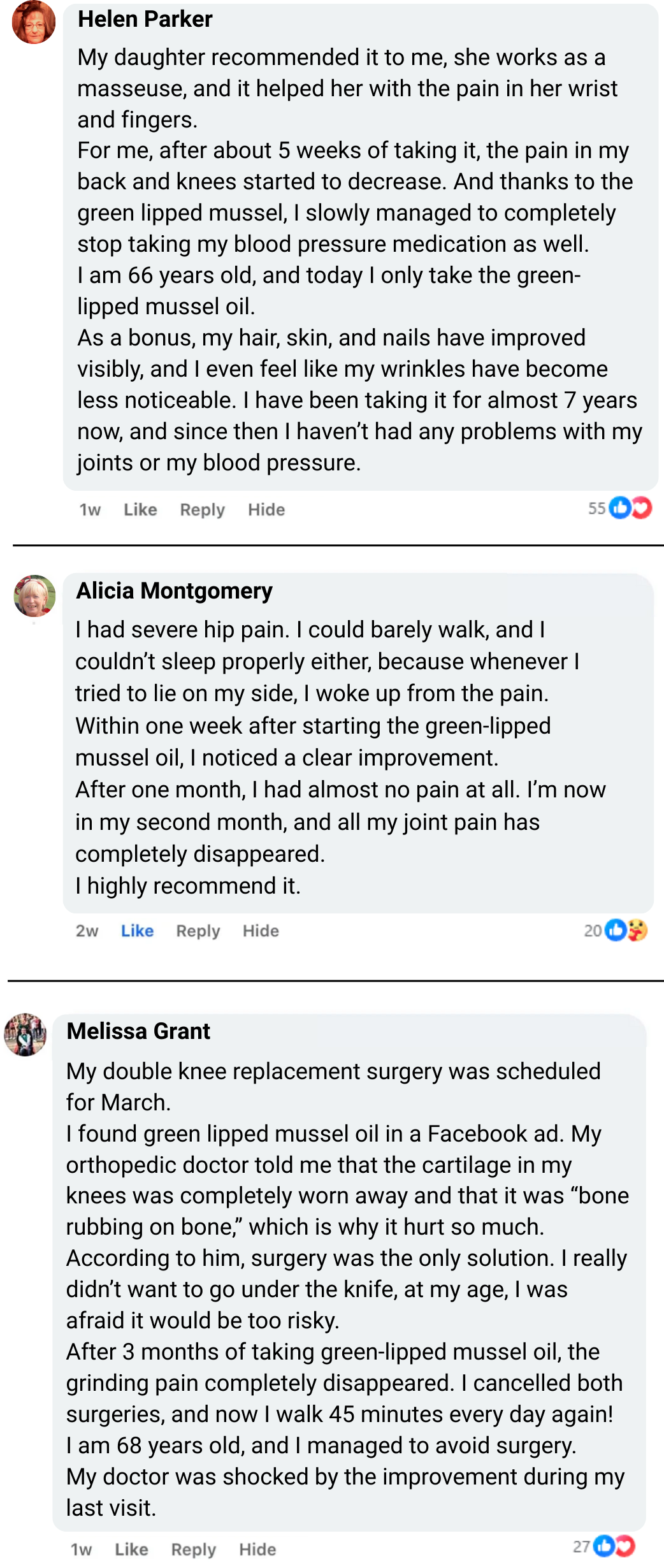Screen dimensions: 664x1568
Task: Hide Melissa Grant's comment
Action: [x=257, y=1550]
